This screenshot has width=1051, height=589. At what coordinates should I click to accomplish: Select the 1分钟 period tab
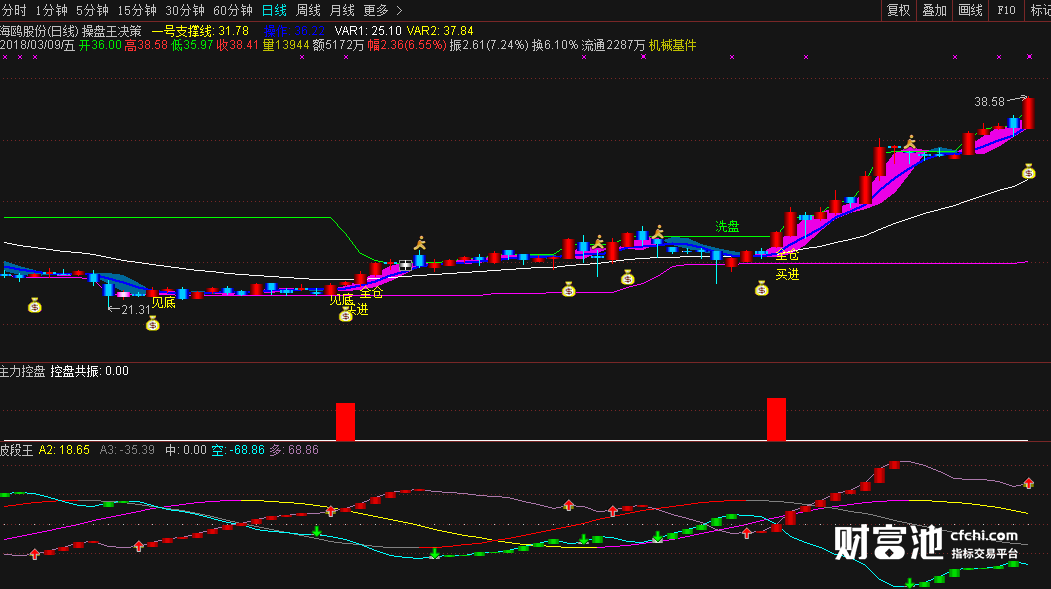52,11
